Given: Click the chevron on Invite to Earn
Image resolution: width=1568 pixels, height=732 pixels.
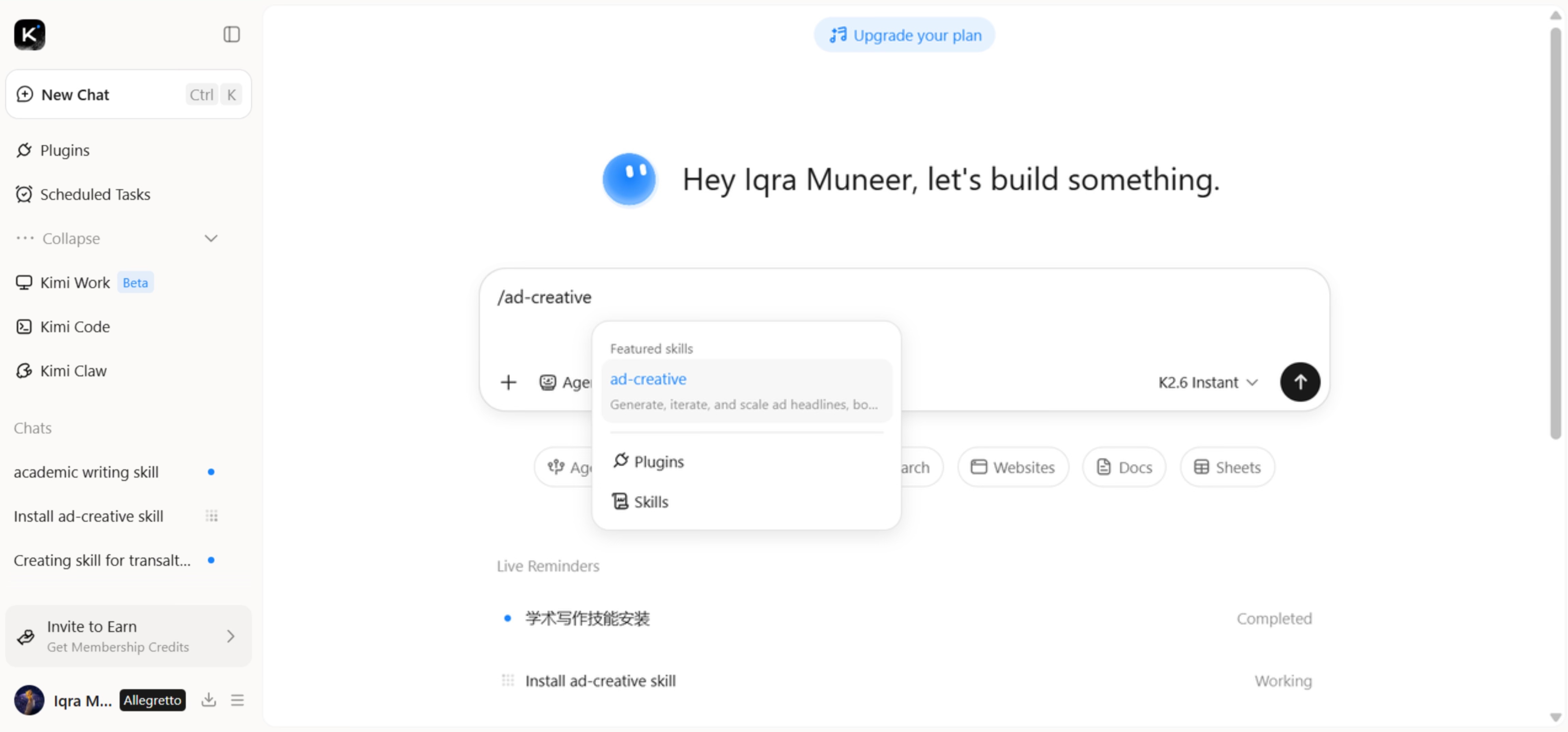Looking at the screenshot, I should (x=231, y=636).
